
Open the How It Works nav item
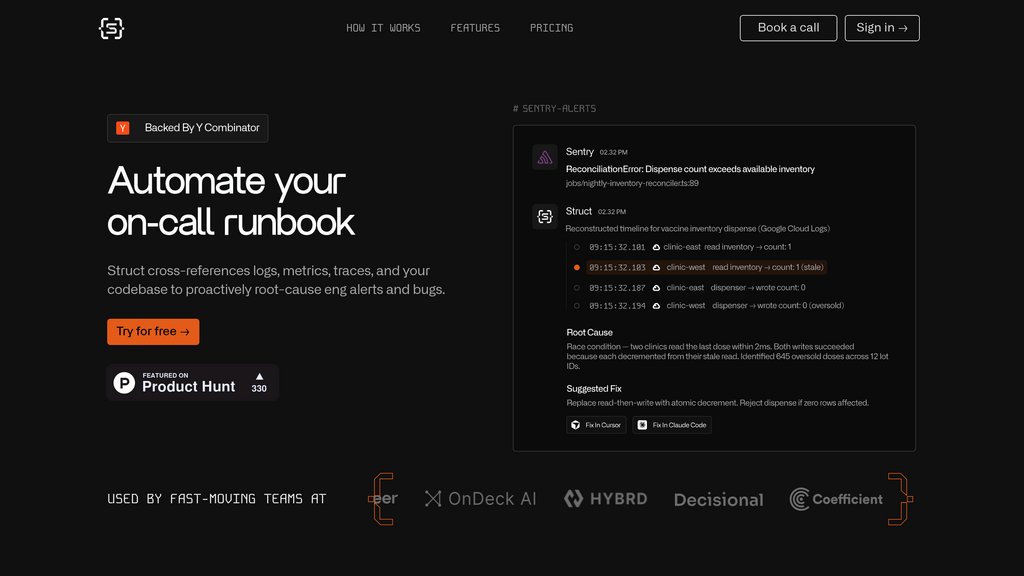383,28
